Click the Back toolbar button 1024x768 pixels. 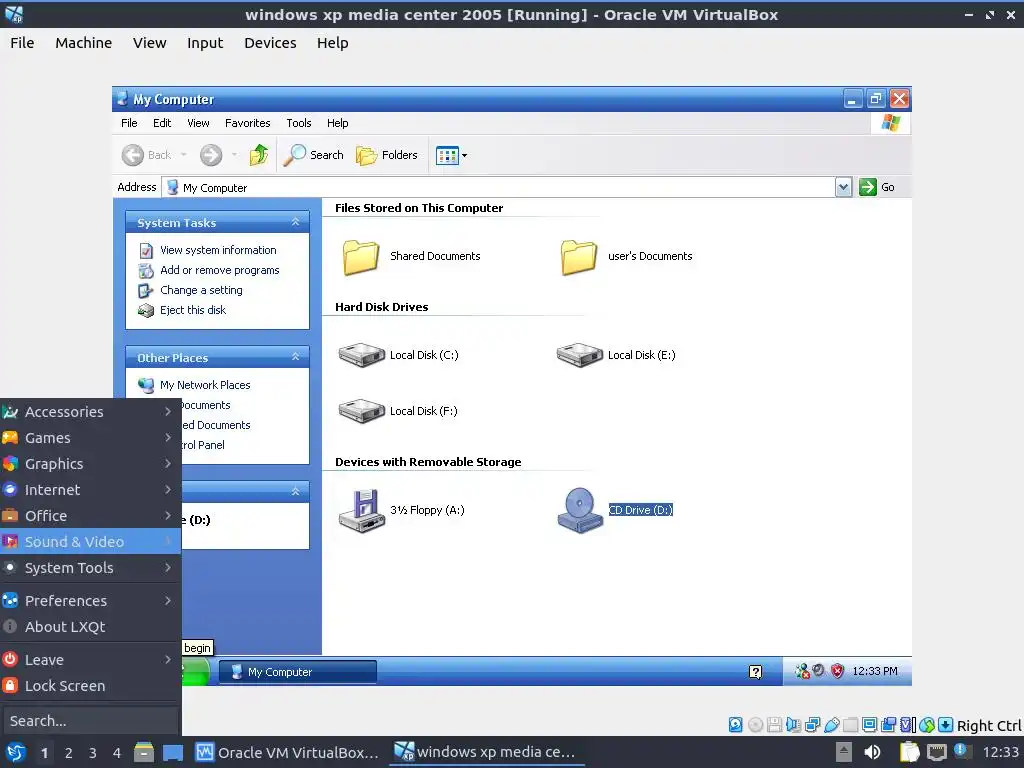147,155
